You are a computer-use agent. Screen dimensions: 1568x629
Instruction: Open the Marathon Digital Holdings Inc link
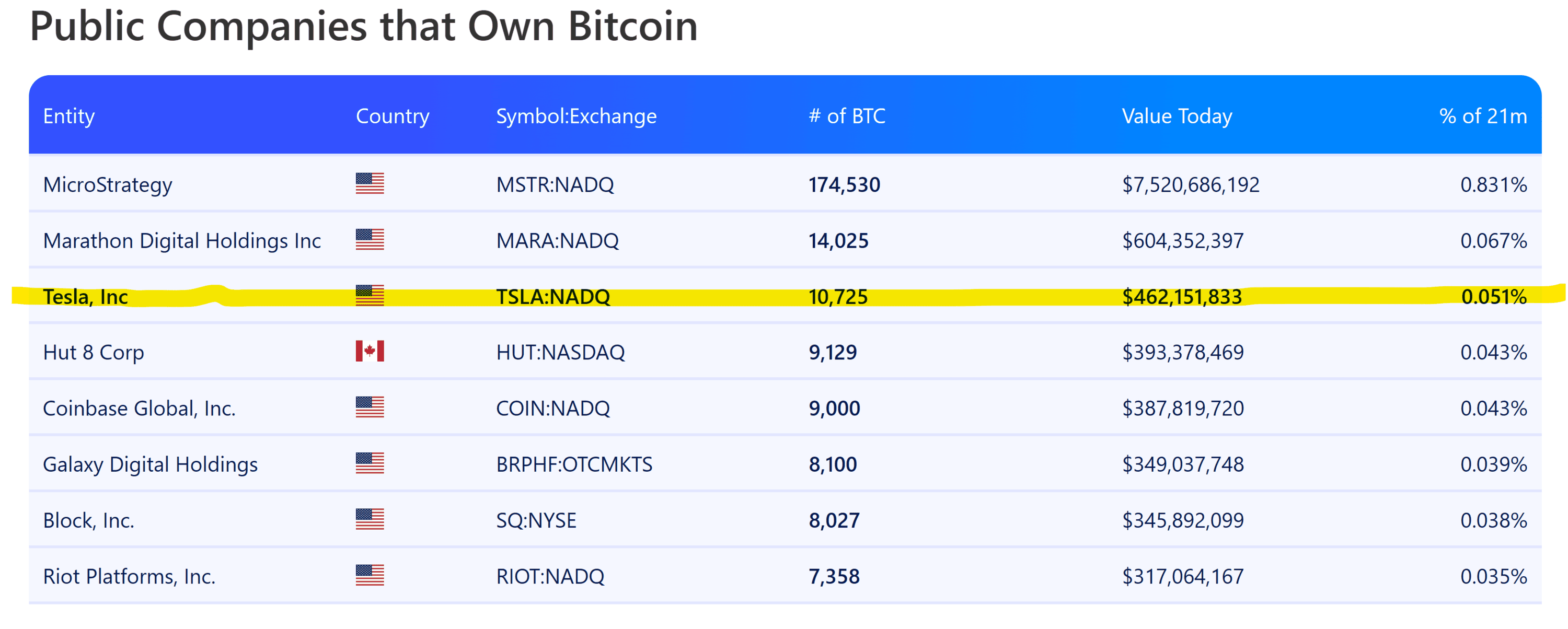tap(182, 240)
